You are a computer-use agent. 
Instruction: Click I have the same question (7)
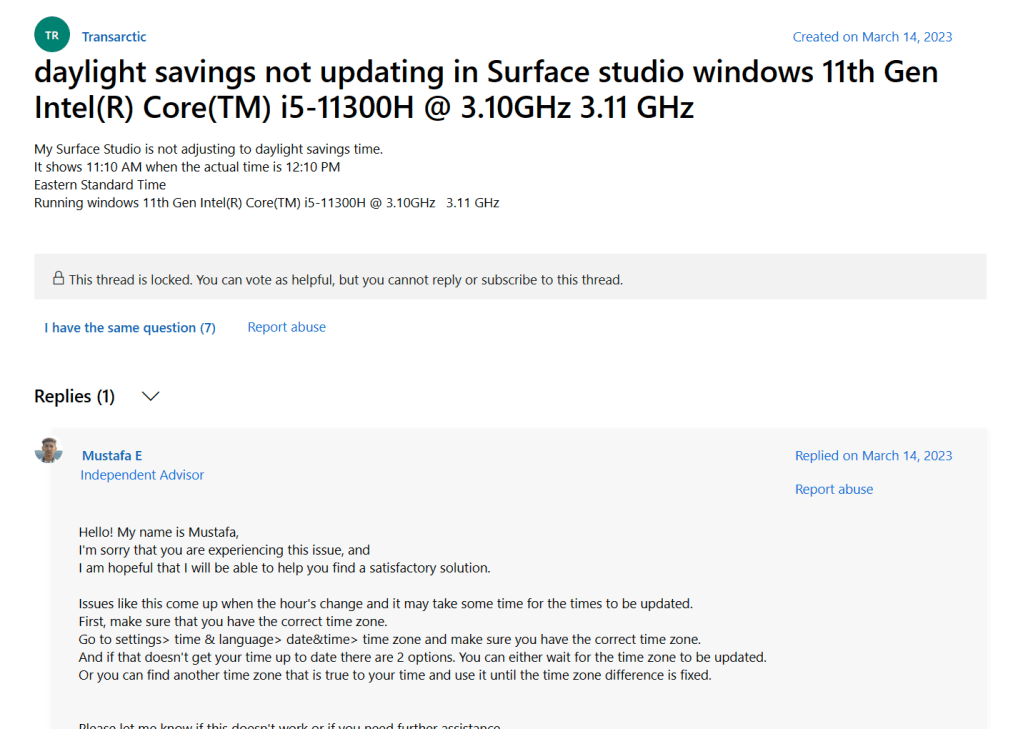[x=130, y=328]
